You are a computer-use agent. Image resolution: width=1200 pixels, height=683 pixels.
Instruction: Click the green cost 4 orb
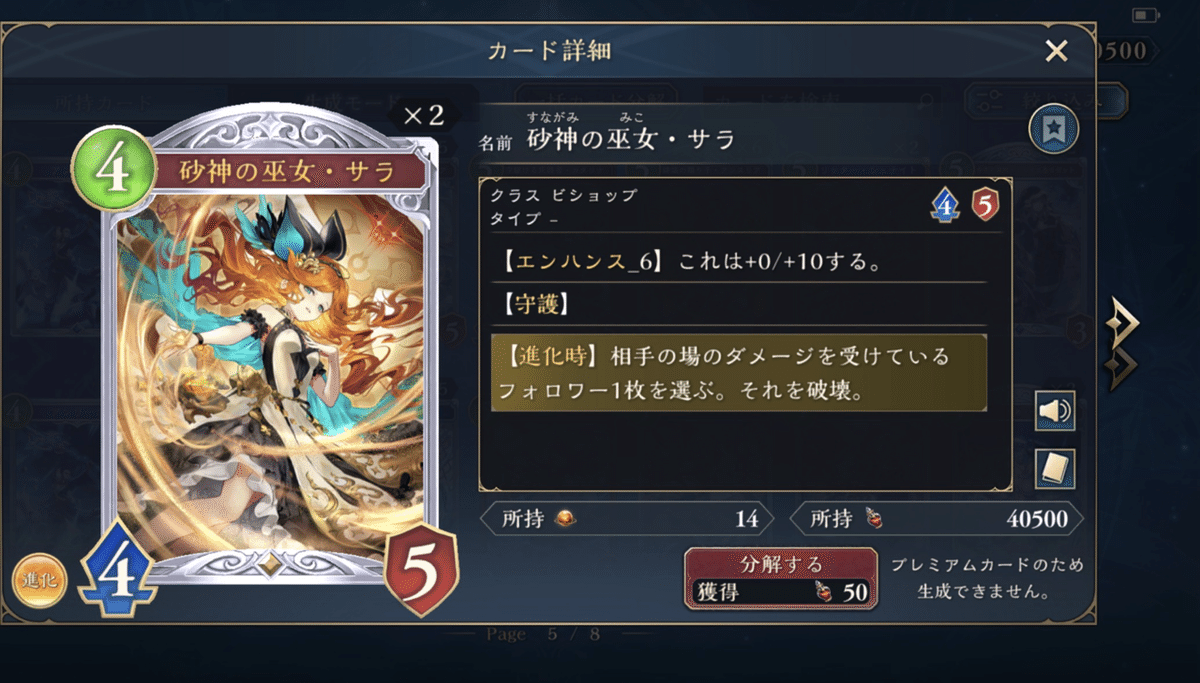coord(111,169)
